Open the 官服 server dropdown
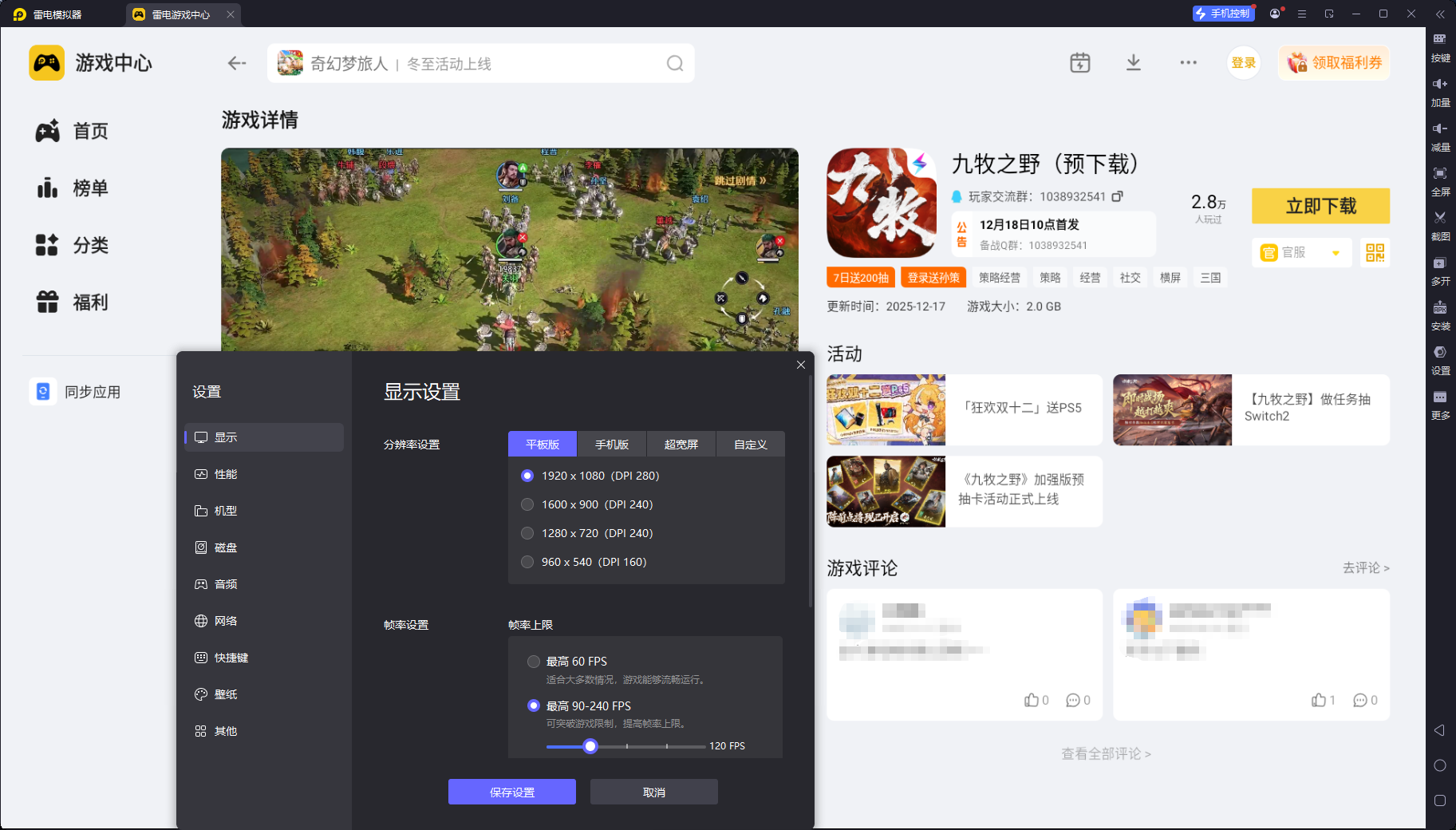The width and height of the screenshot is (1456, 830). (1301, 253)
